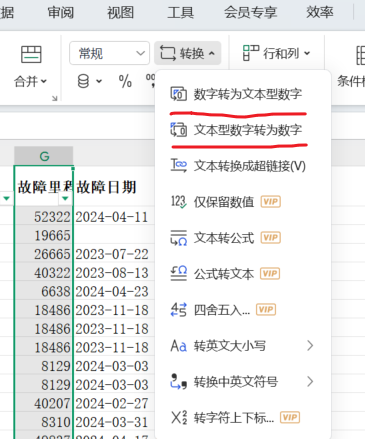The width and height of the screenshot is (365, 439).
Task: Click the 转换 swap arrows icon
Action: [x=168, y=53]
